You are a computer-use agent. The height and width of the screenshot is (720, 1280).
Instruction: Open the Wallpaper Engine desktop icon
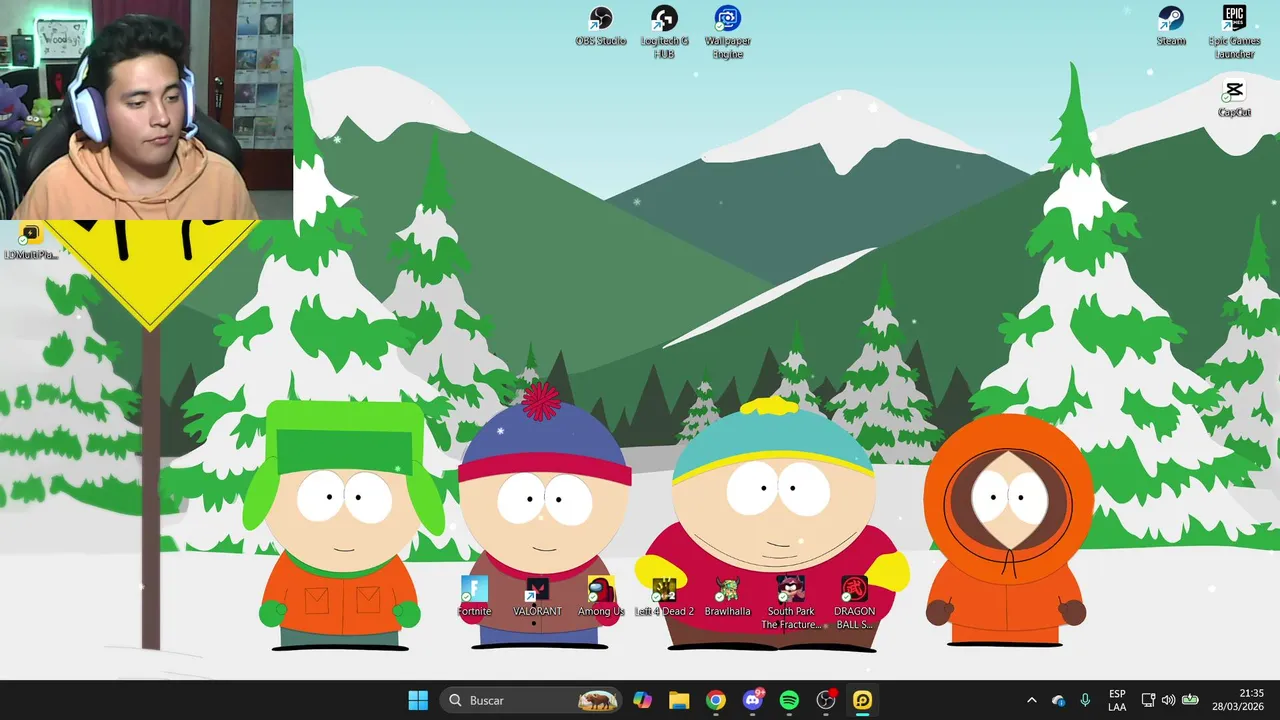(727, 32)
